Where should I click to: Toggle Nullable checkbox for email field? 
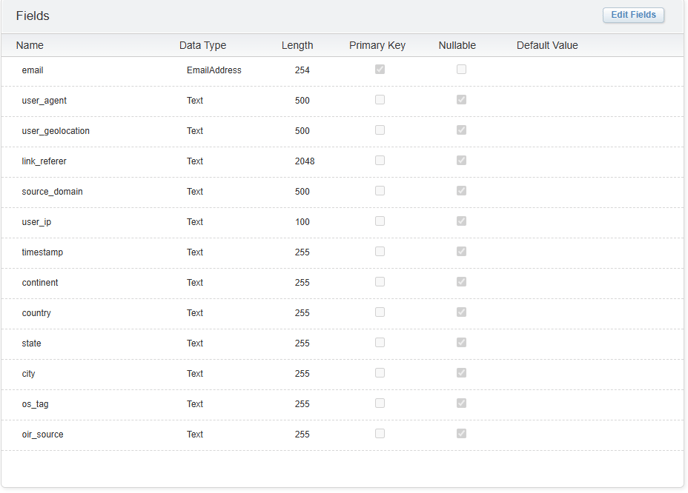(461, 70)
